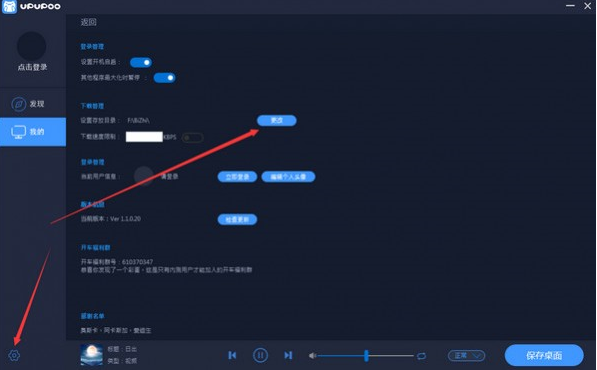Click the 保存桌面 button
Screen dimensions: 597x370
(544, 355)
